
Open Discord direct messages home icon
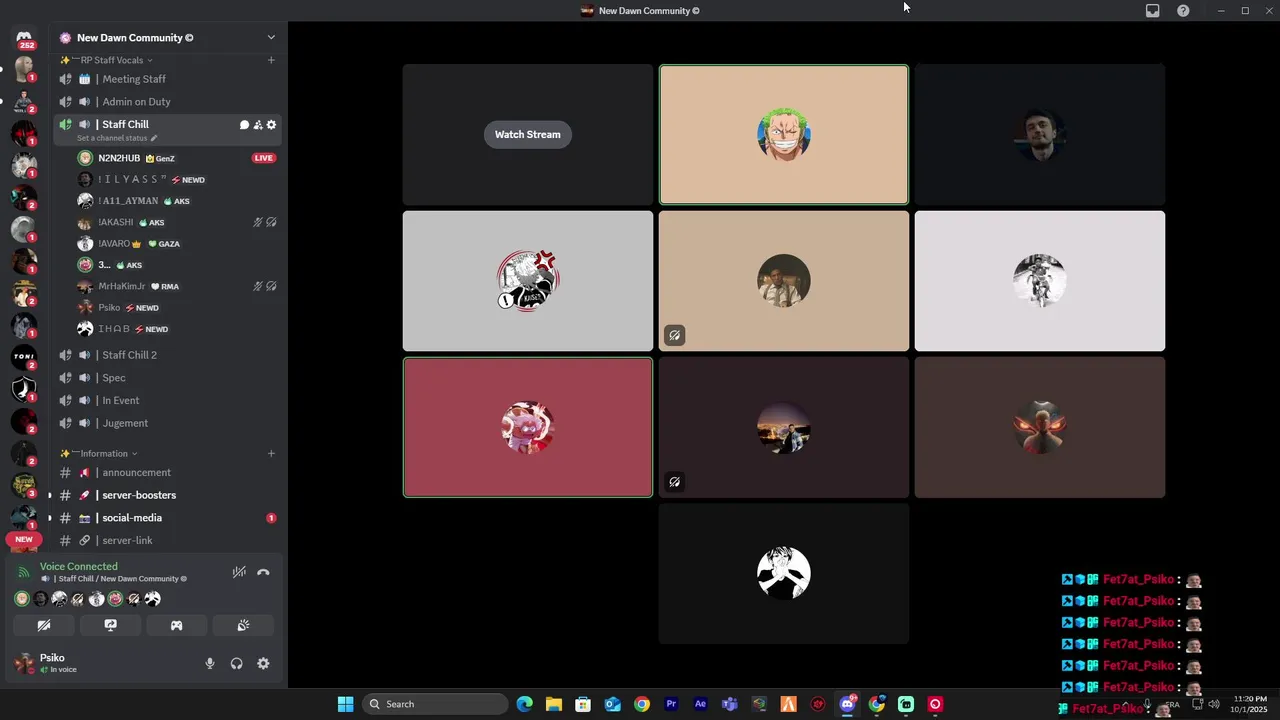24,37
